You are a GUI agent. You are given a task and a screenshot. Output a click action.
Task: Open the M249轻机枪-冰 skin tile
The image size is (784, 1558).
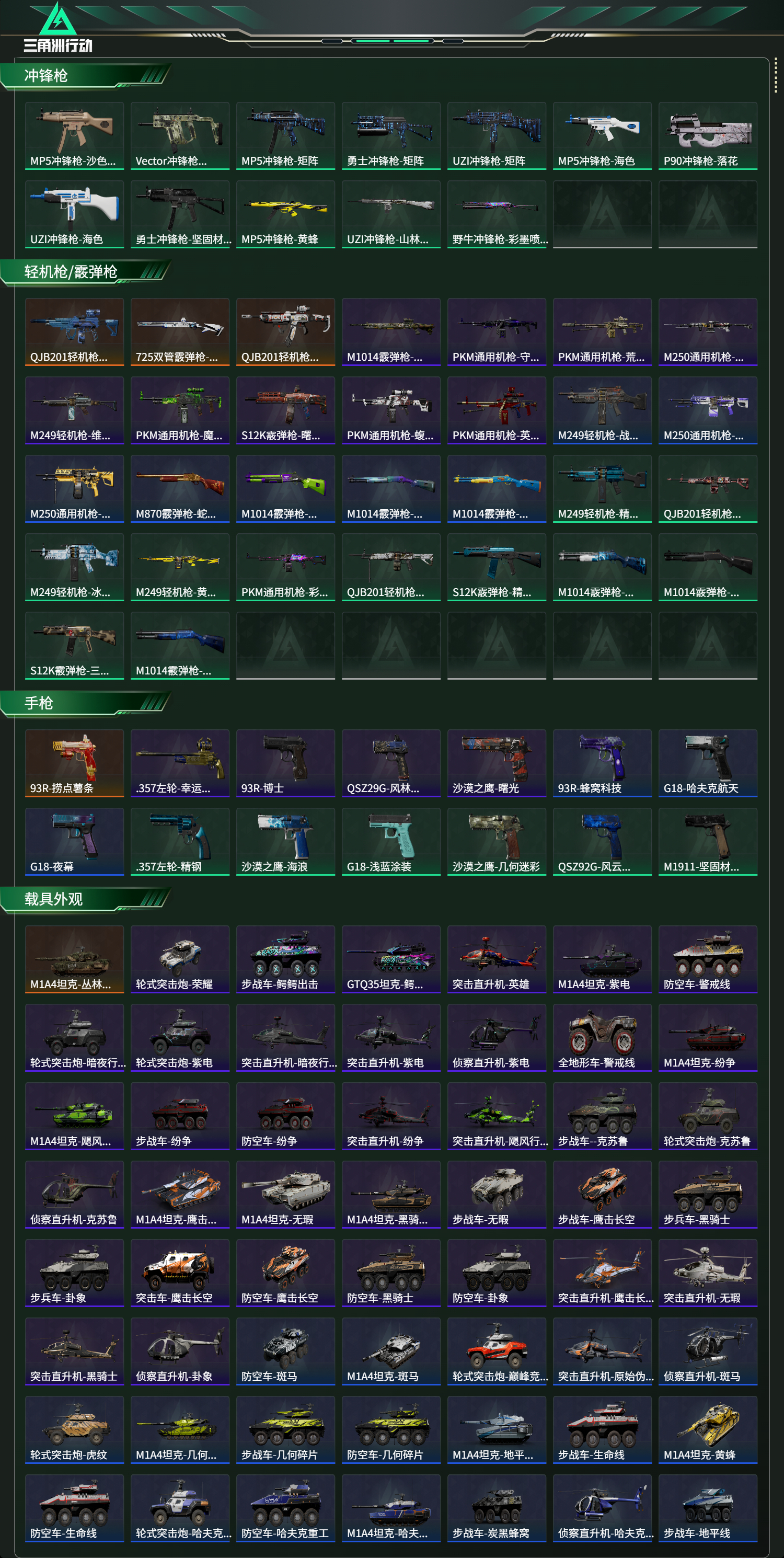click(74, 567)
